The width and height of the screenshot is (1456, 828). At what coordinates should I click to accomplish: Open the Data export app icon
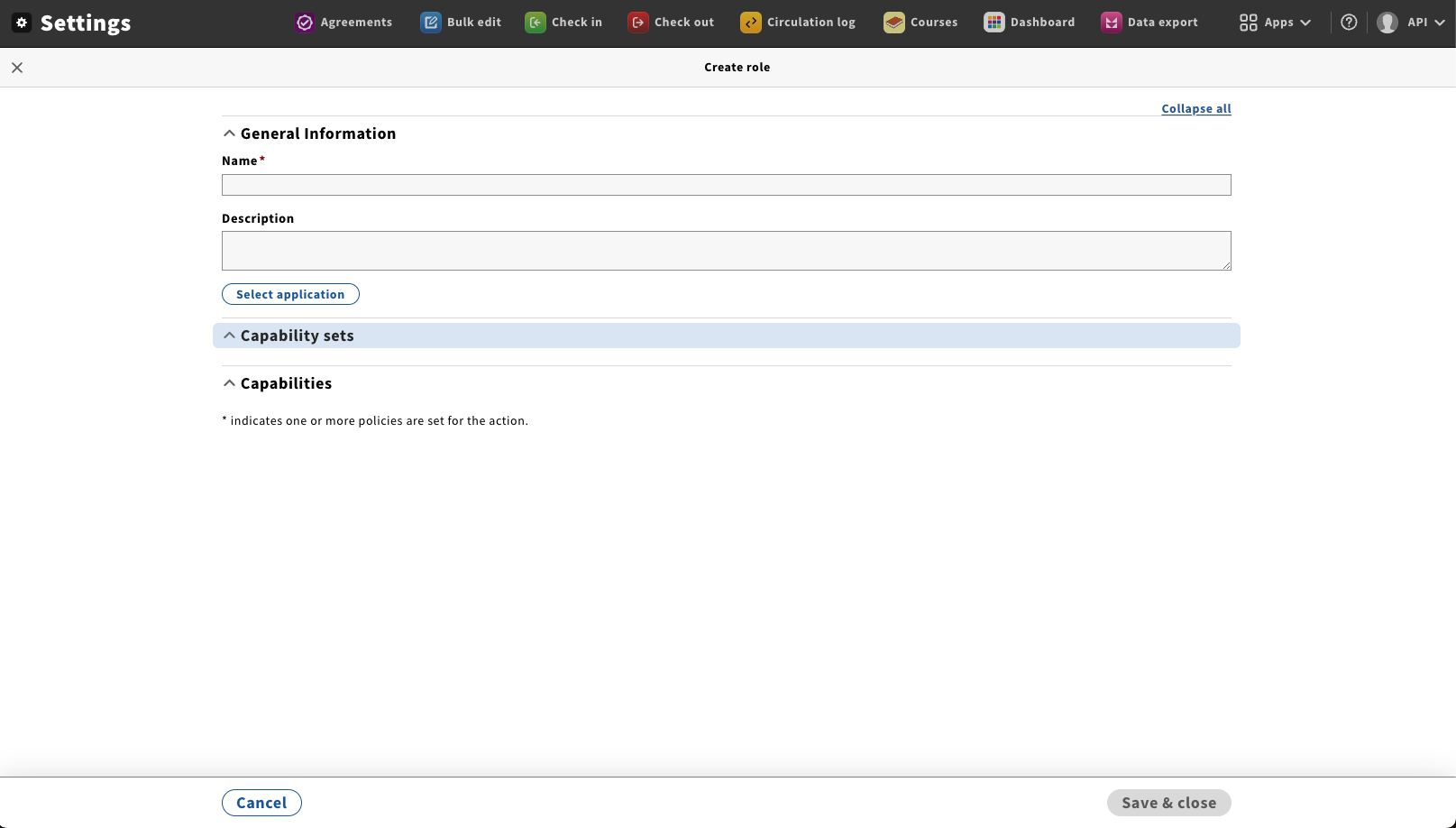[1112, 23]
